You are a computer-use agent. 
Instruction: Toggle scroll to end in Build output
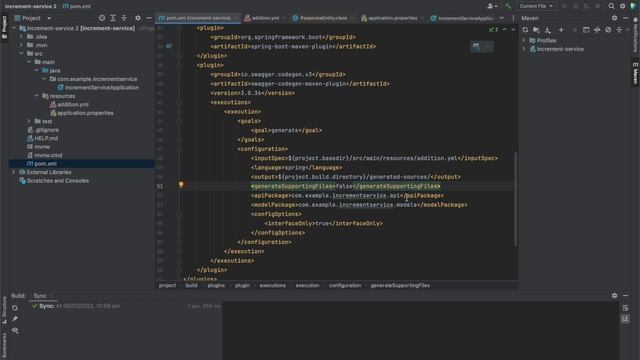point(625,319)
